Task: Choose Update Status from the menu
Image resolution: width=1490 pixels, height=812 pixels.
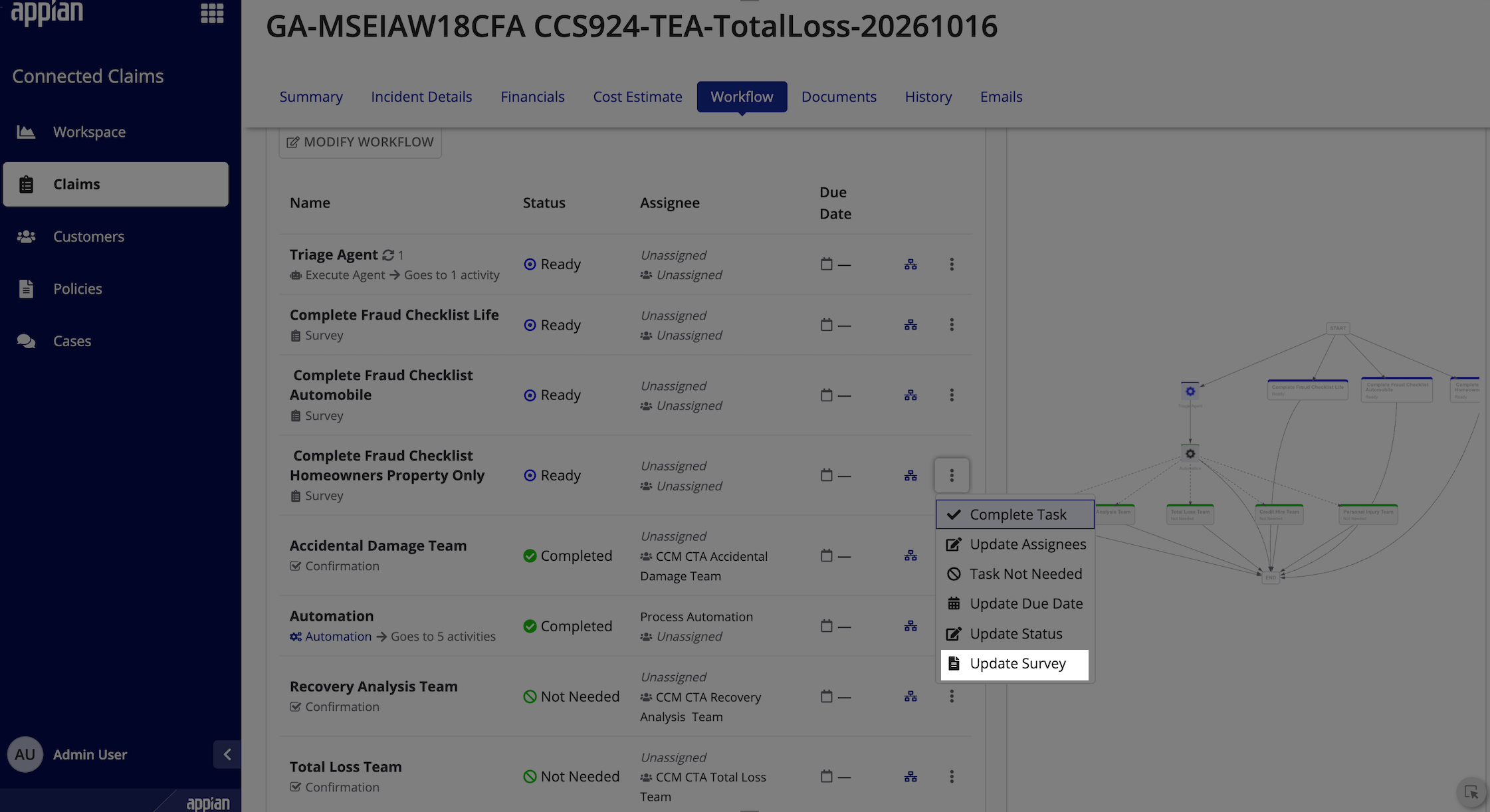Action: click(1015, 634)
